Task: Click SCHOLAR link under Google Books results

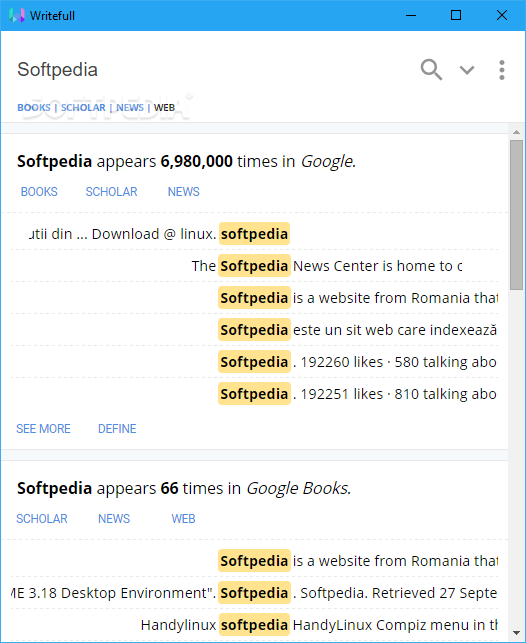Action: pos(42,519)
